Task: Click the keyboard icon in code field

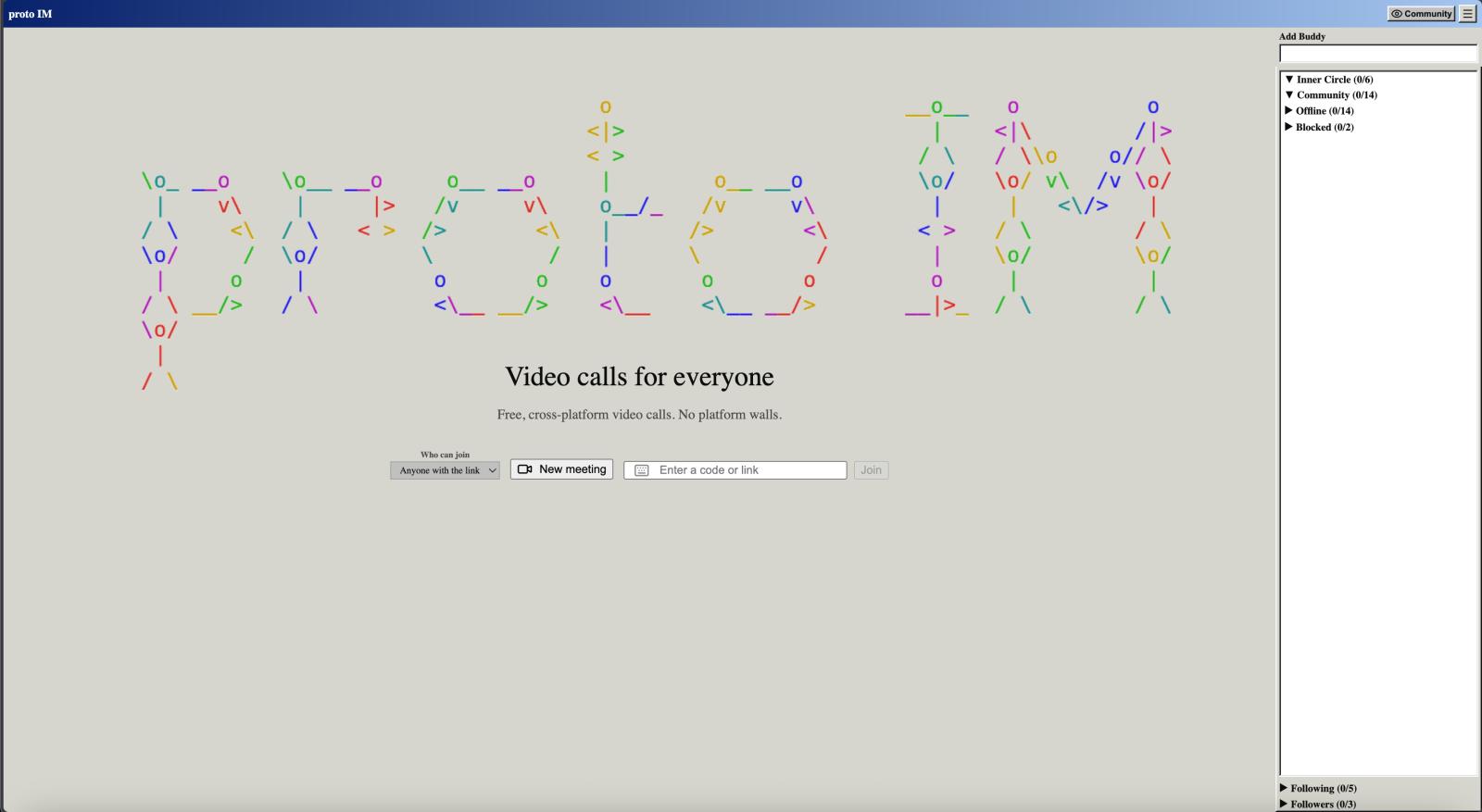Action: click(641, 470)
